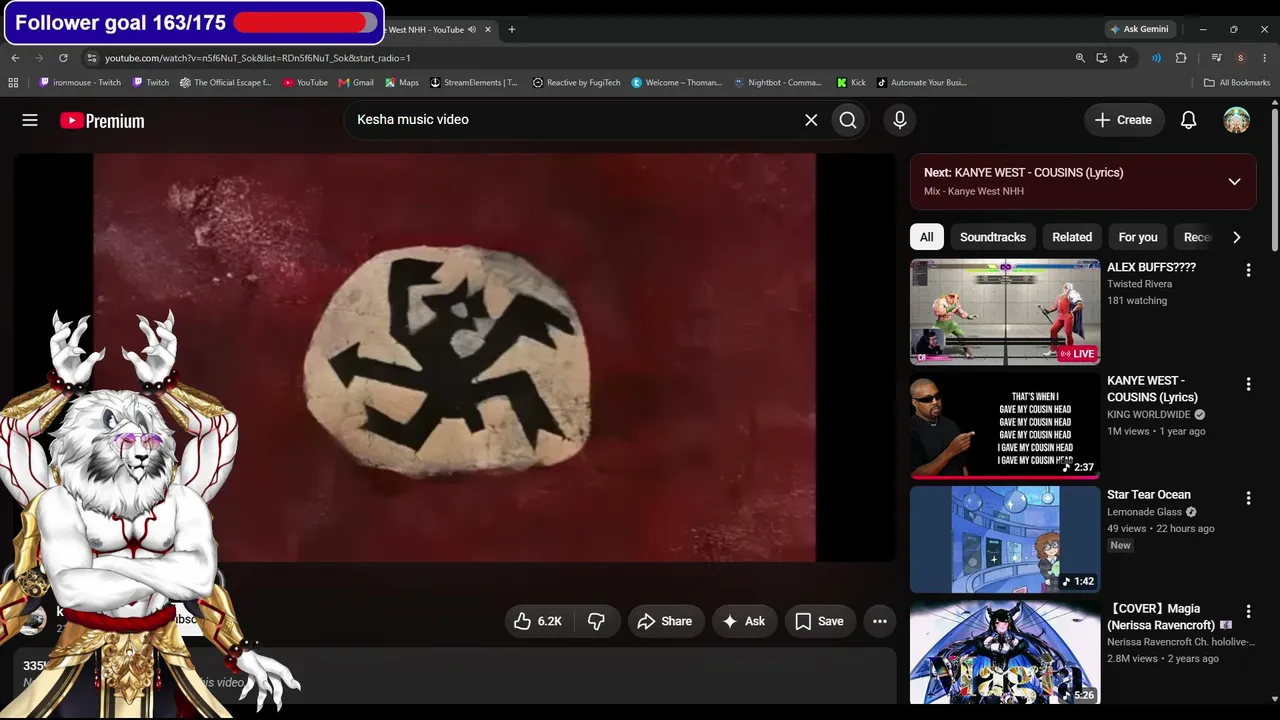The width and height of the screenshot is (1280, 720).
Task: Like the video with 6.2K likes
Action: [x=538, y=621]
